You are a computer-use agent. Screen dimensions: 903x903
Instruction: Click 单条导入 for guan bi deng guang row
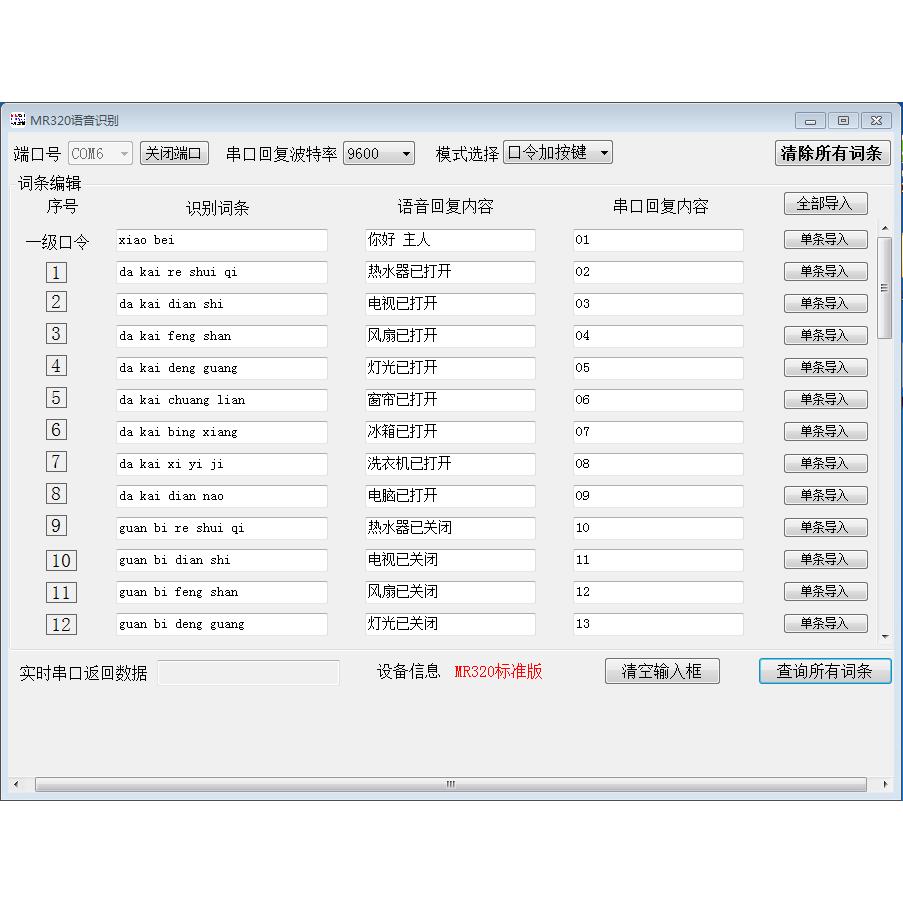pos(825,623)
